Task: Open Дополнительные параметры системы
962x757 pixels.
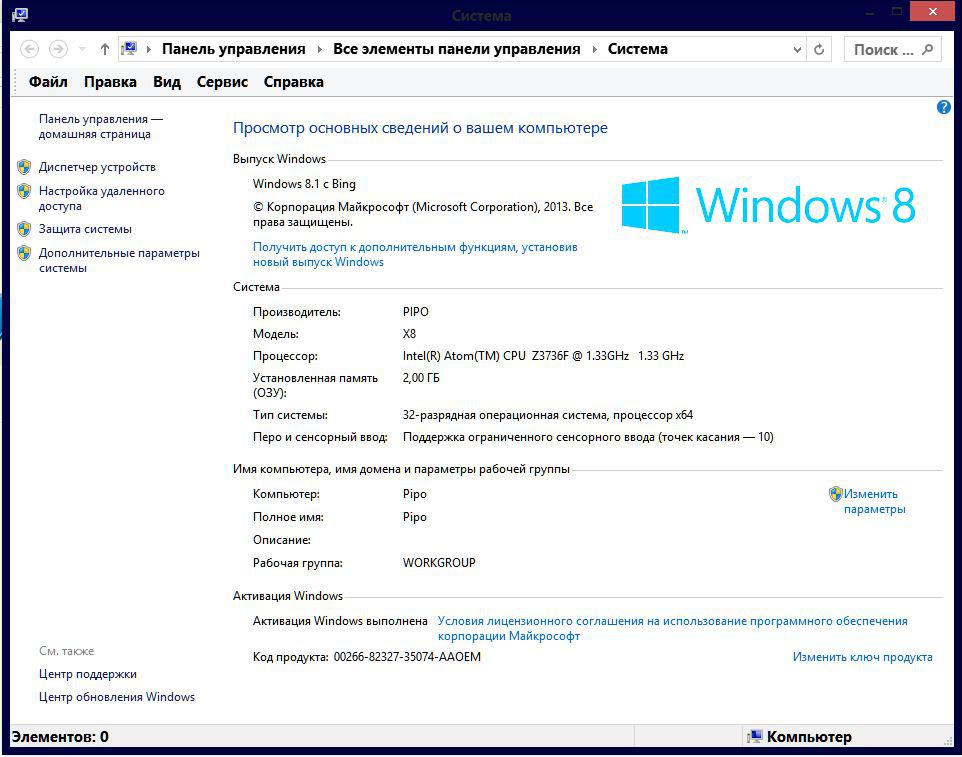Action: coord(119,260)
